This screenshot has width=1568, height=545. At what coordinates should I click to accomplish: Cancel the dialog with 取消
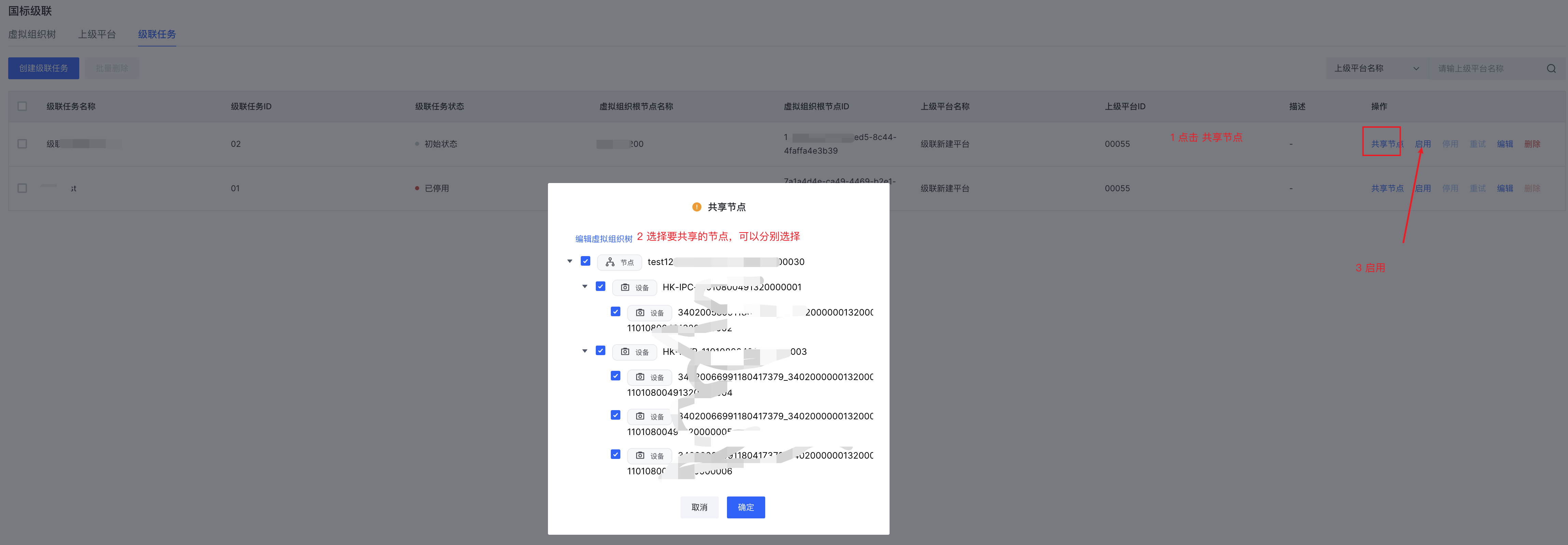[699, 507]
